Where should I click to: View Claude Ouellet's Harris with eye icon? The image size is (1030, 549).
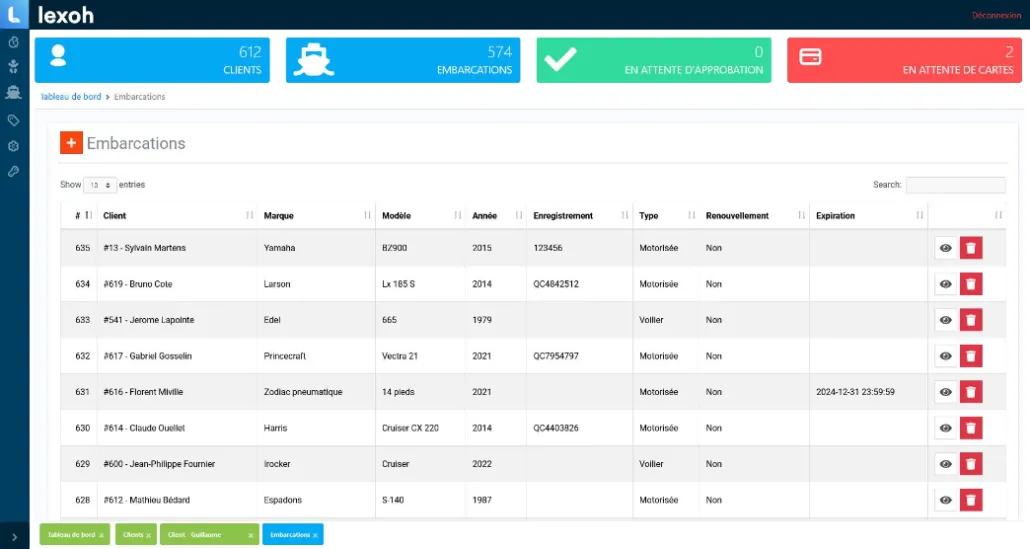tap(945, 428)
